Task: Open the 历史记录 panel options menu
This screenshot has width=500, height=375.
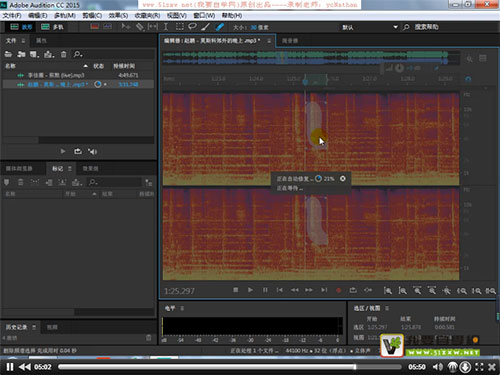Action: coord(34,327)
